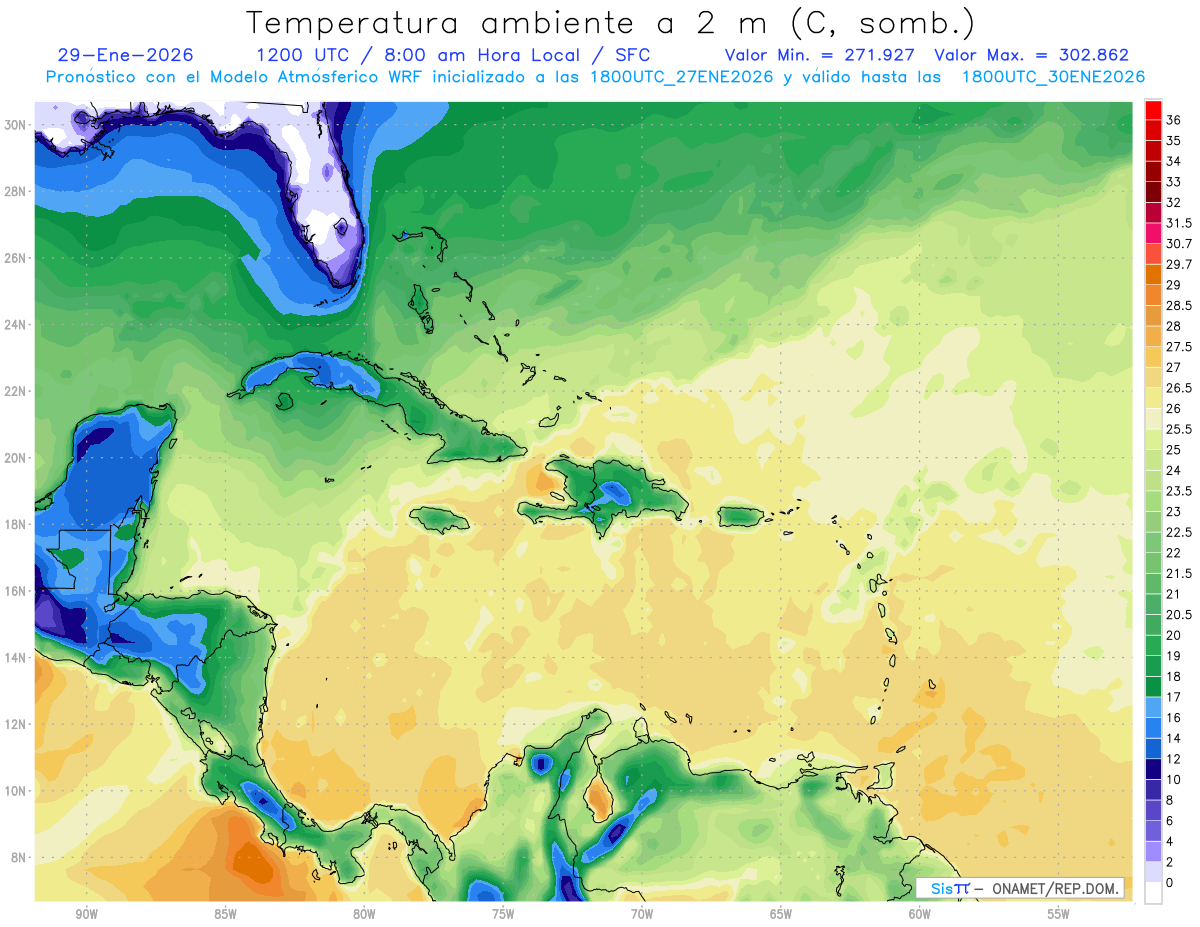The height and width of the screenshot is (927, 1200).
Task: Pick the bright red top swatch of the color scale
Action: [x=1153, y=108]
